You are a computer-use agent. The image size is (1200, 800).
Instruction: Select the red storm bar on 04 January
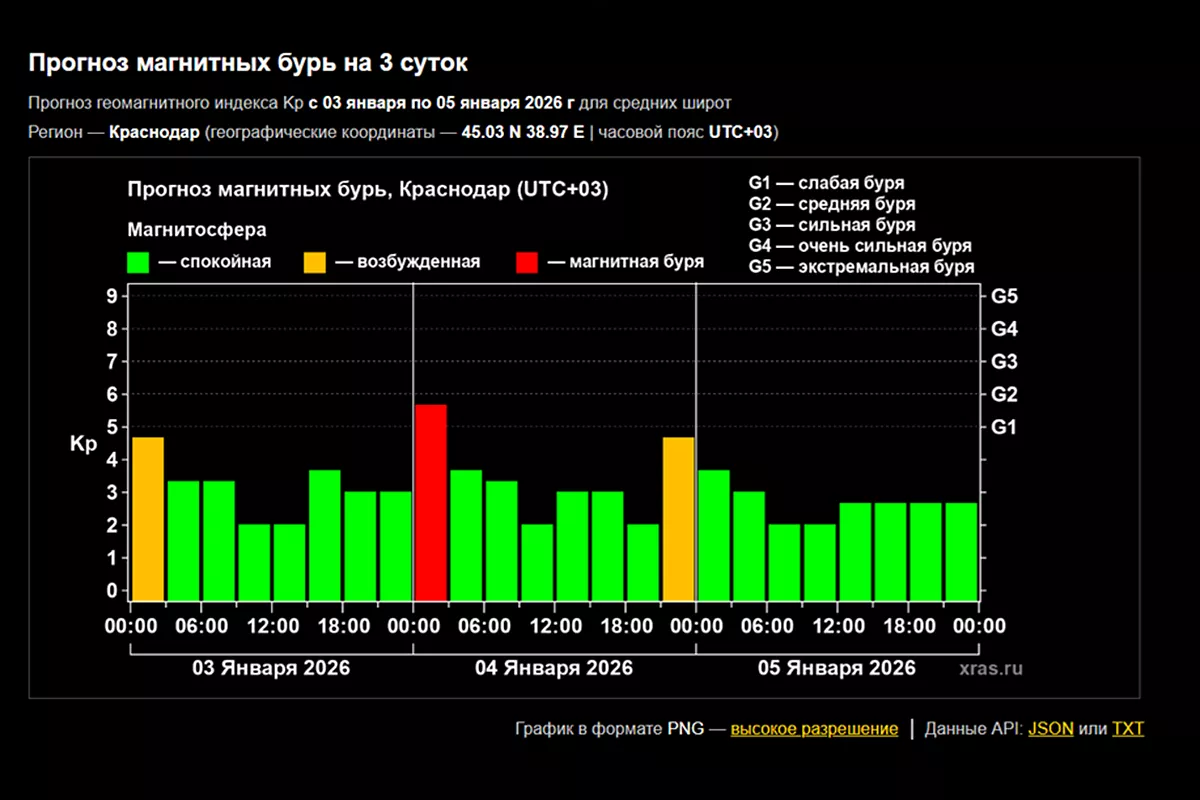coord(431,502)
